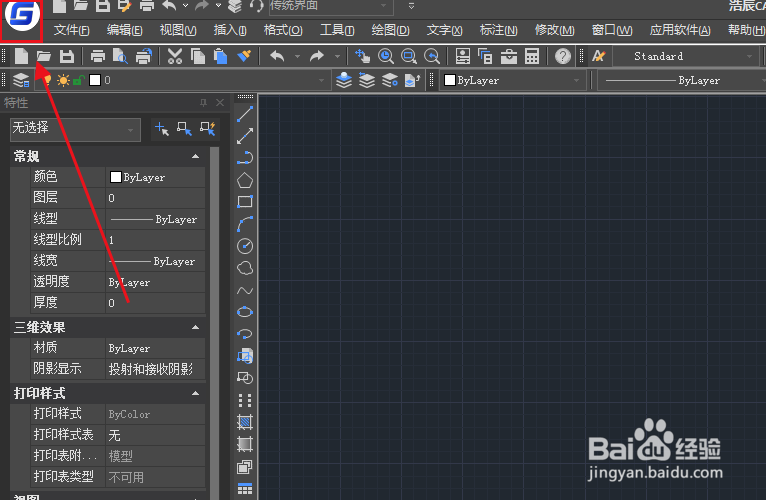The image size is (766, 500).
Task: Select the Ellipse drawing tool
Action: [245, 312]
